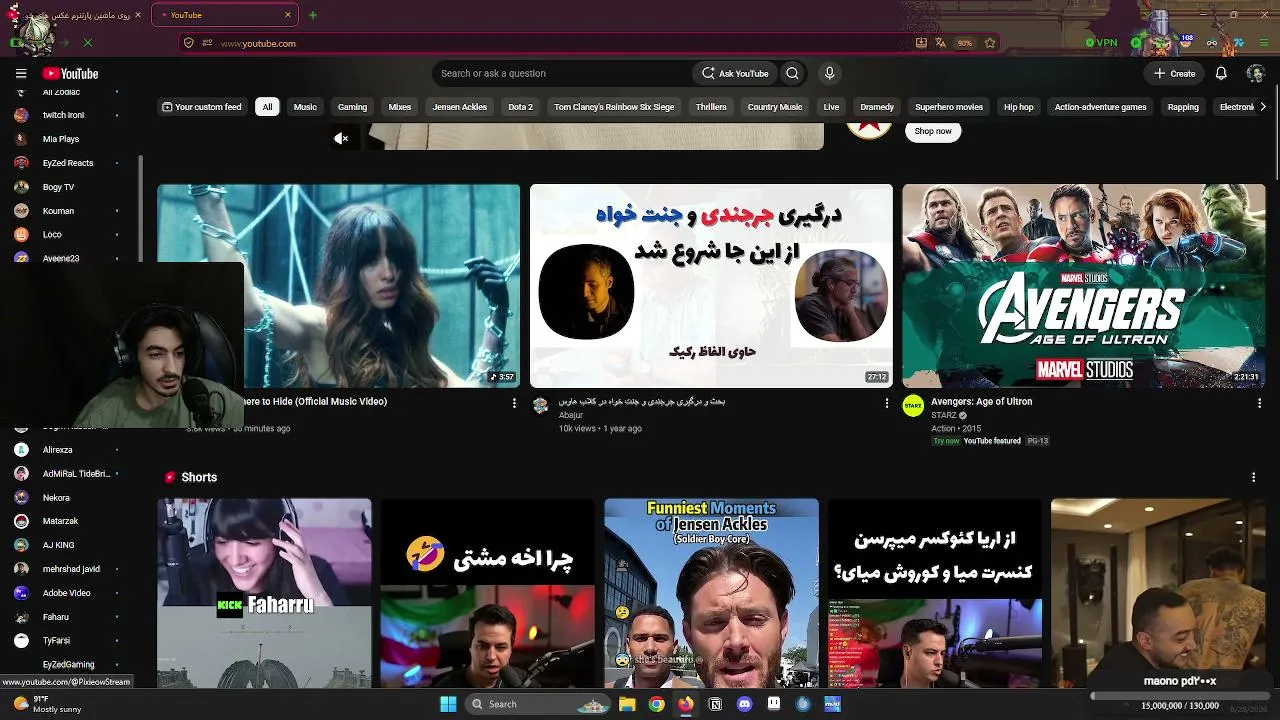The width and height of the screenshot is (1280, 720).
Task: Open the YouTube guide hamburger menu
Action: pyautogui.click(x=21, y=73)
